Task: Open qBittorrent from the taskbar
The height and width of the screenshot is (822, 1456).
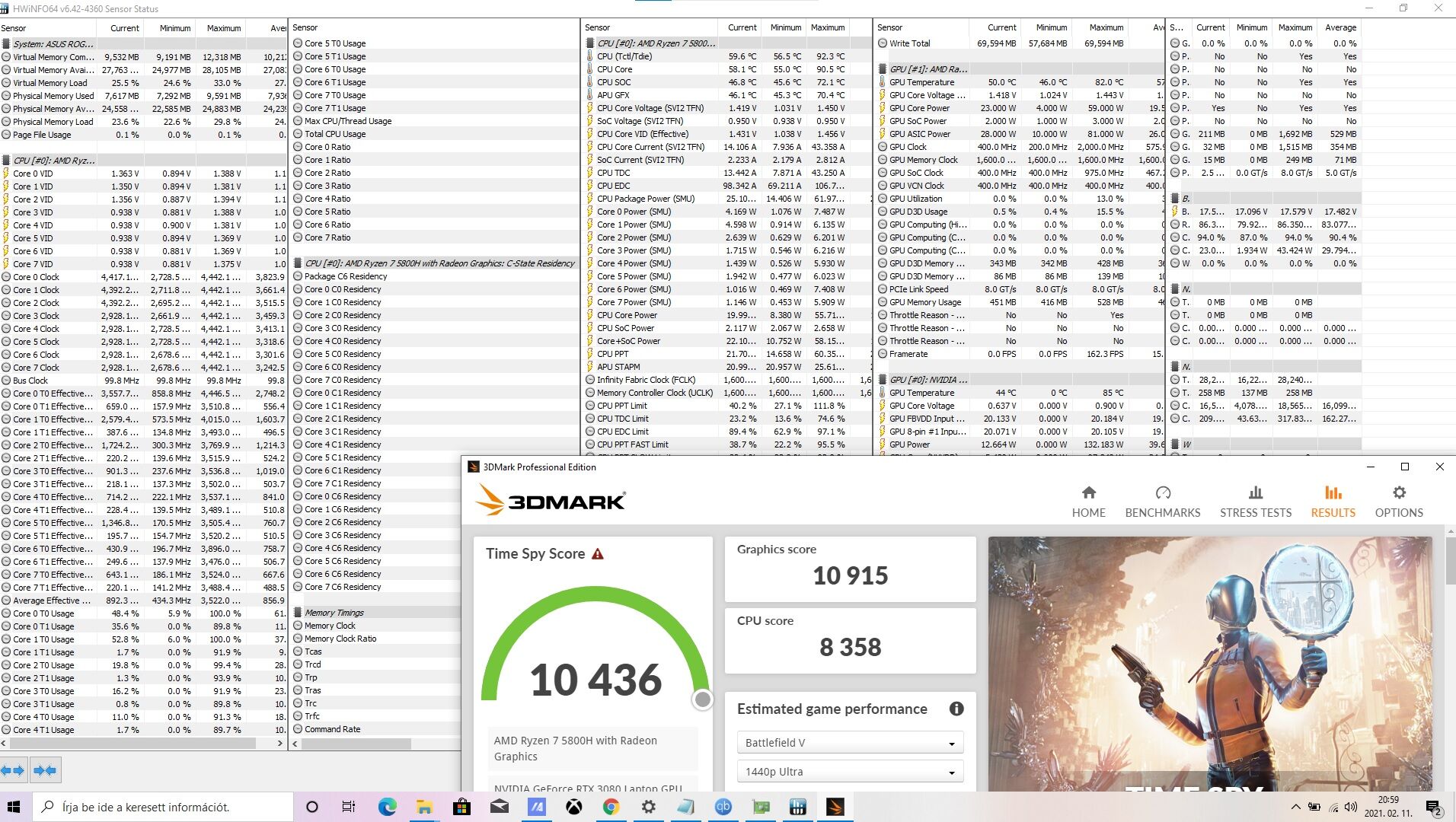Action: pyautogui.click(x=723, y=807)
